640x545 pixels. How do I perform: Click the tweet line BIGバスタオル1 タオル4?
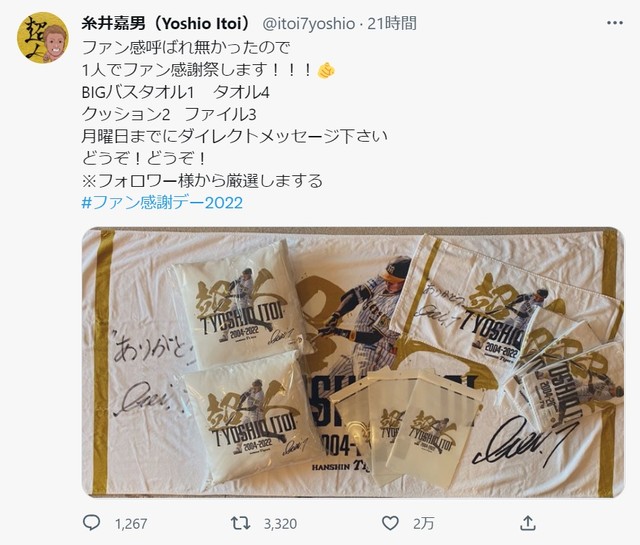click(176, 92)
